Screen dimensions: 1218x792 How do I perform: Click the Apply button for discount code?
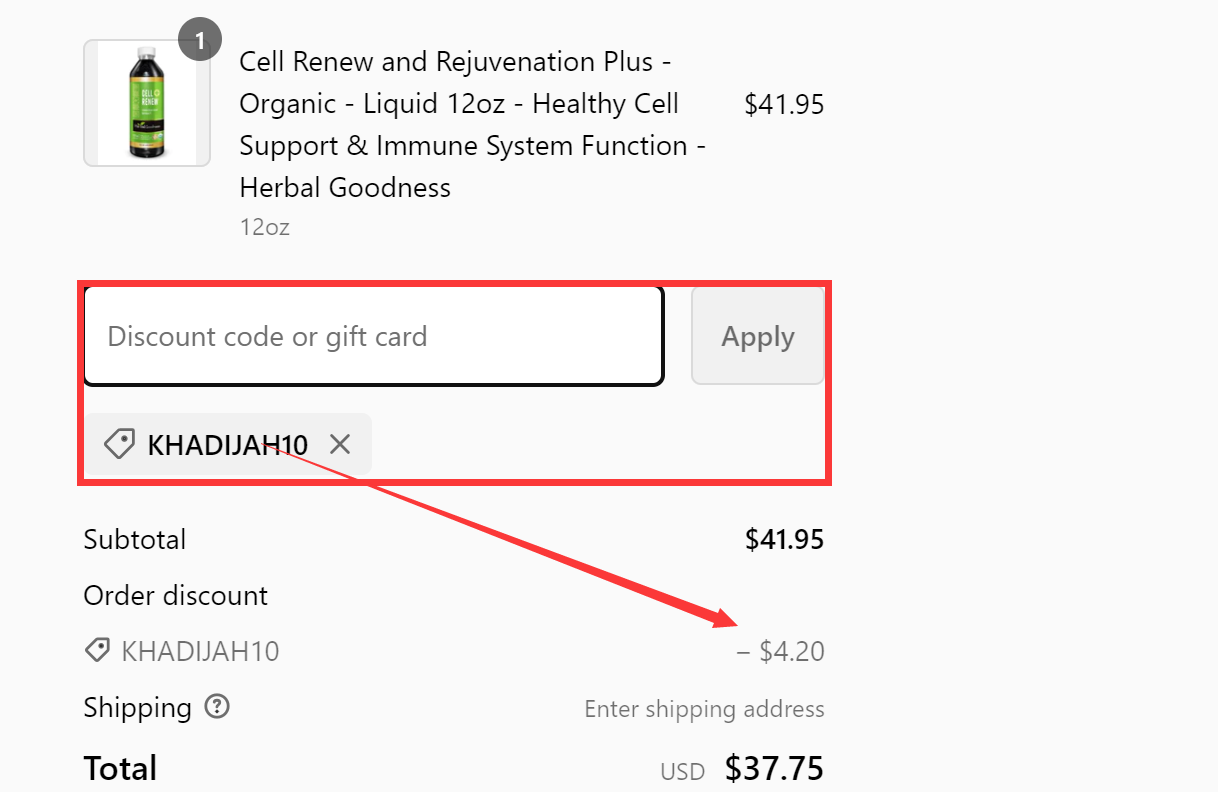click(x=757, y=336)
